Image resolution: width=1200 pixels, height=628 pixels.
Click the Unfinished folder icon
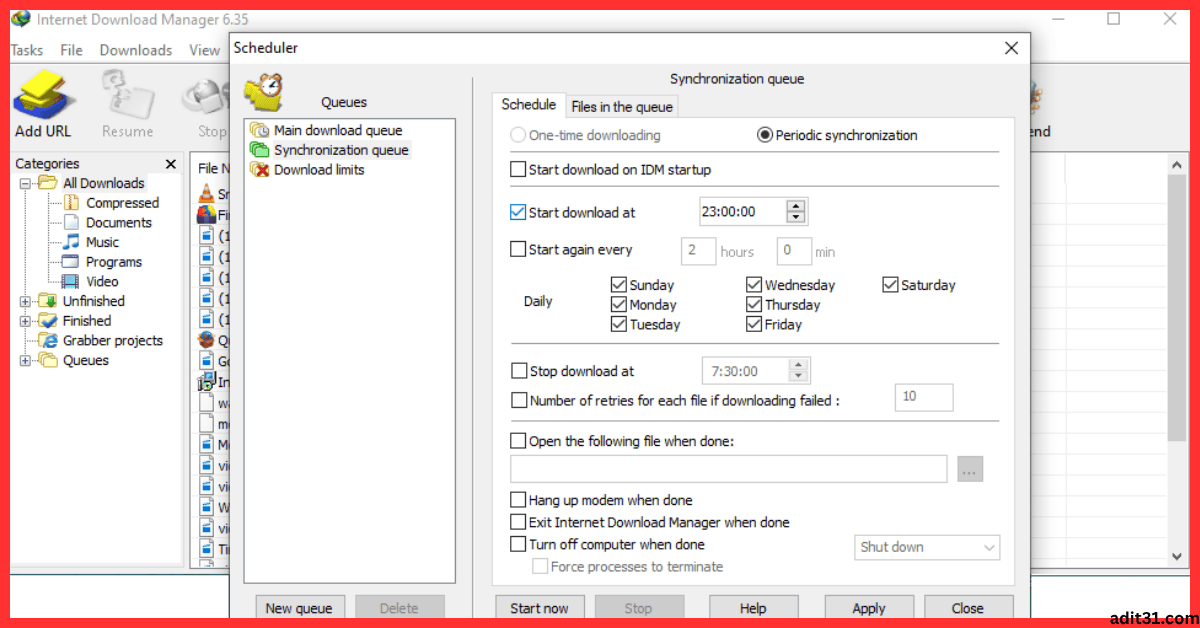click(x=48, y=301)
